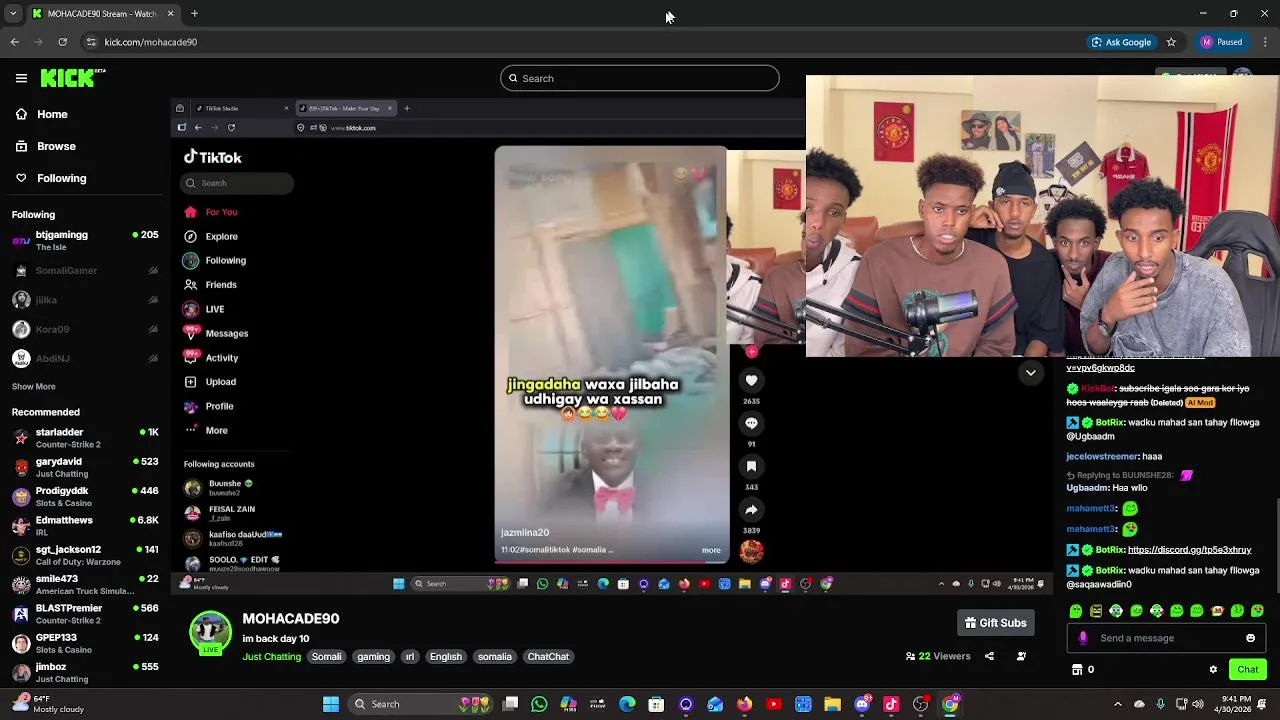Click the site info icon in address bar
1280x720 pixels.
tap(90, 42)
